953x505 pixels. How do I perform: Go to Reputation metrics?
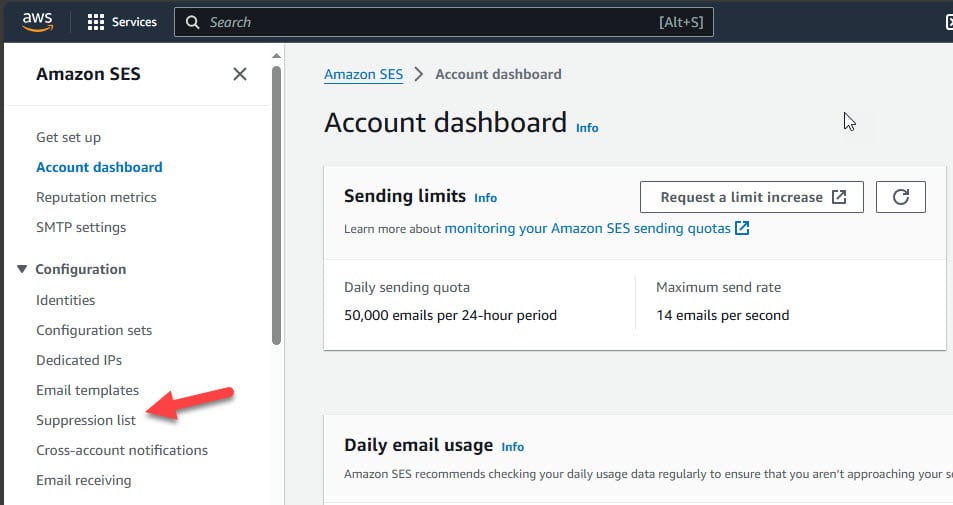96,197
